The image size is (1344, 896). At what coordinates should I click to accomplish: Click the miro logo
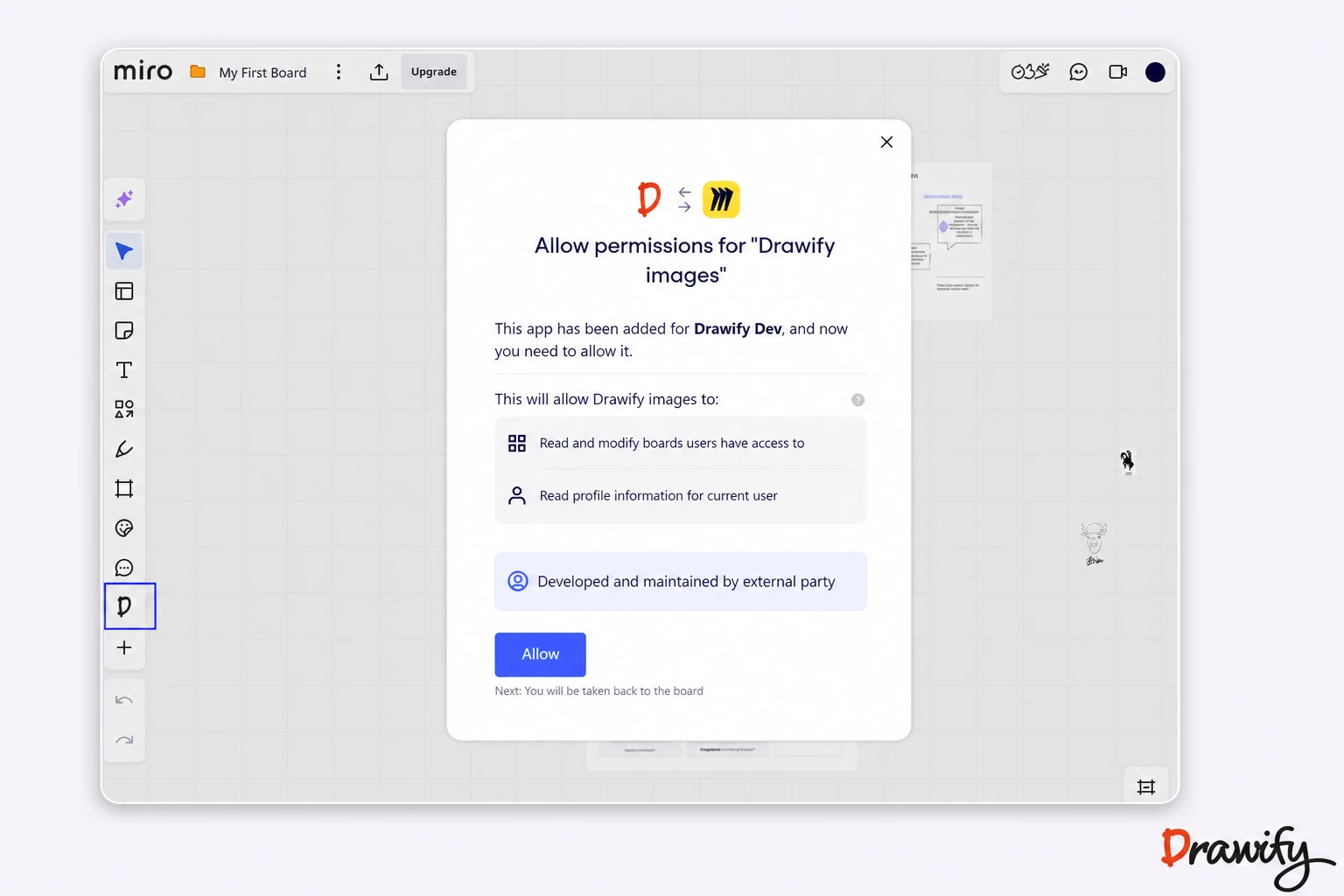[143, 71]
